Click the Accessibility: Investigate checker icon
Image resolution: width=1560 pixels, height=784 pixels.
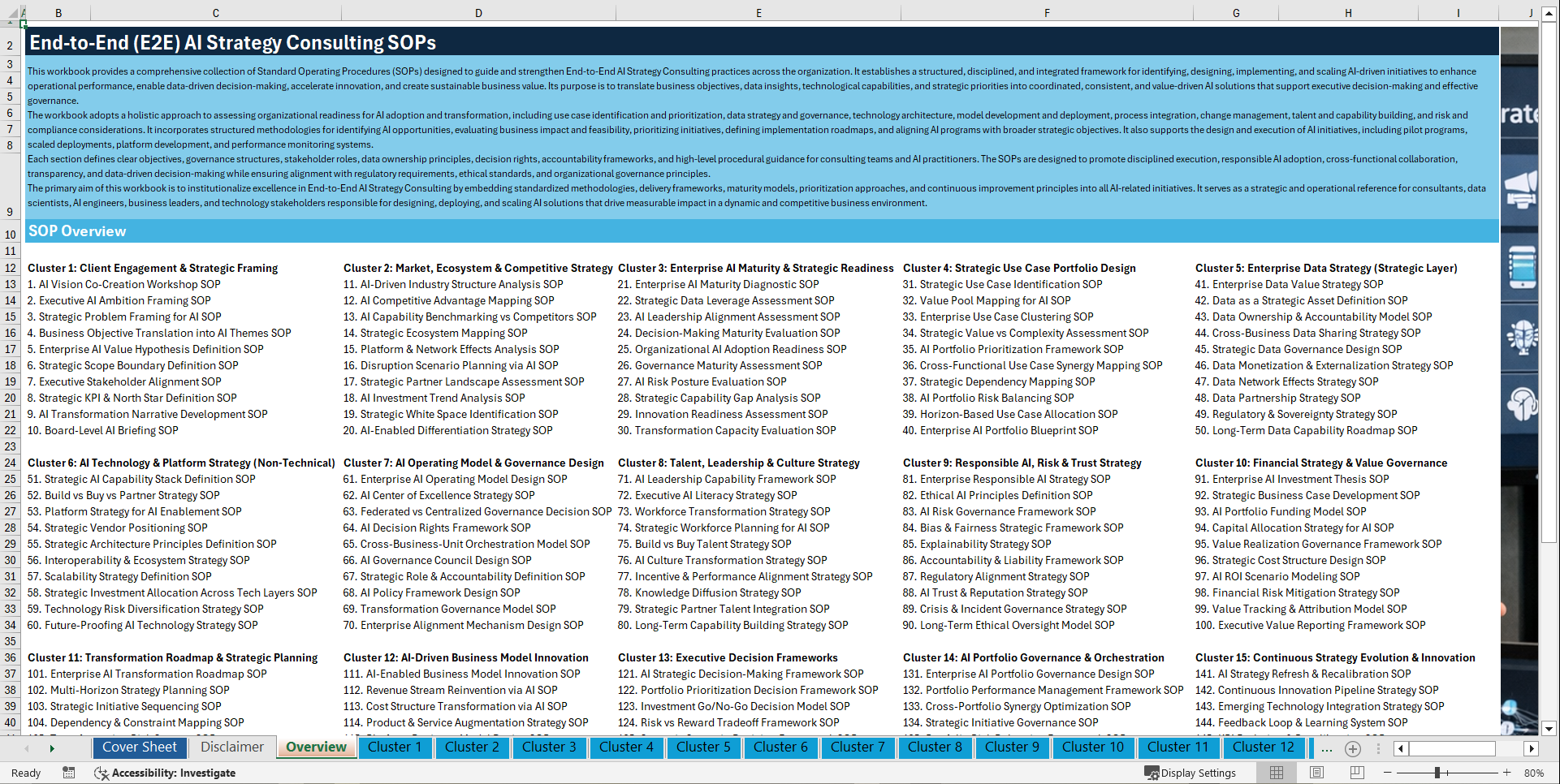(x=102, y=773)
